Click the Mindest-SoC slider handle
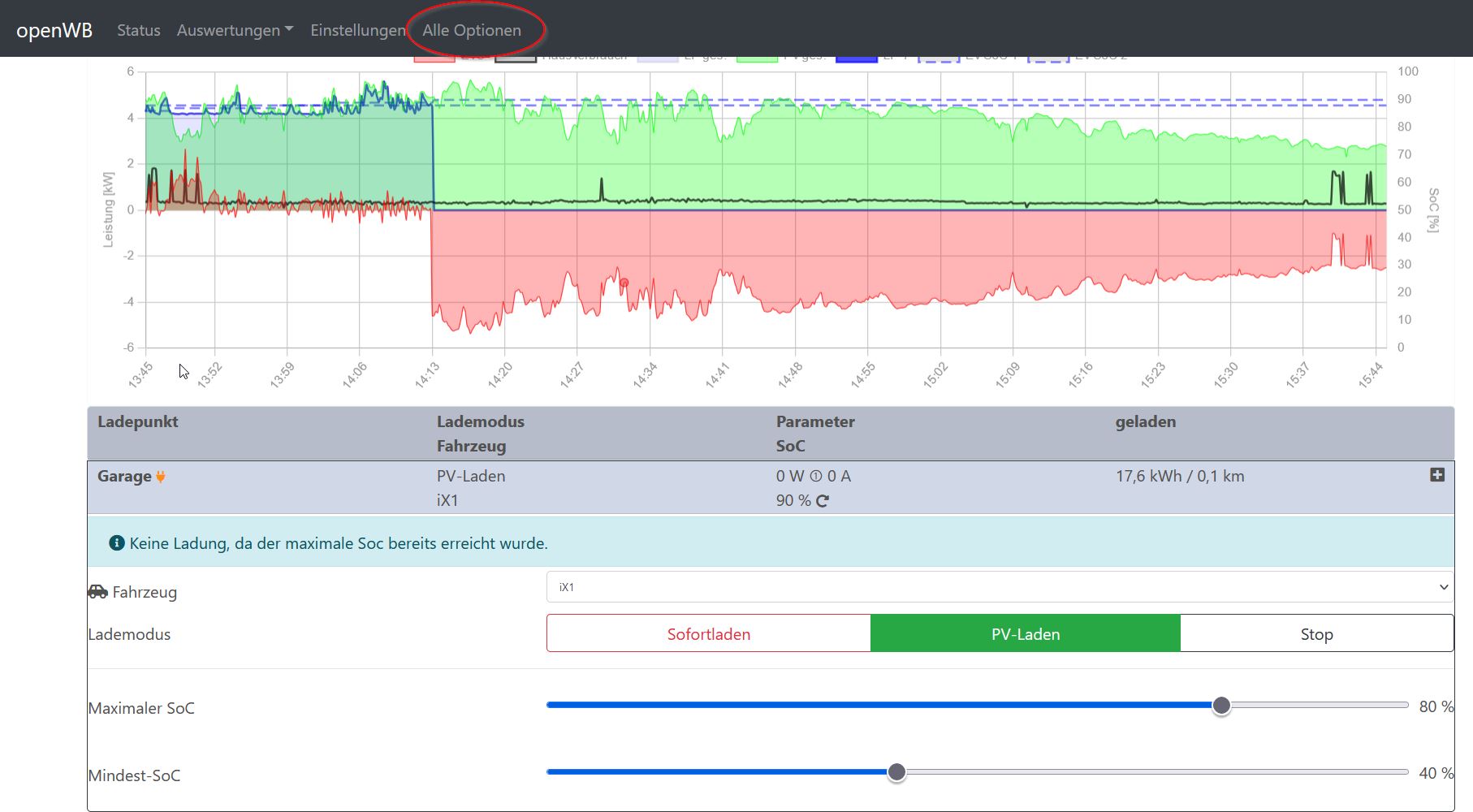 896,772
